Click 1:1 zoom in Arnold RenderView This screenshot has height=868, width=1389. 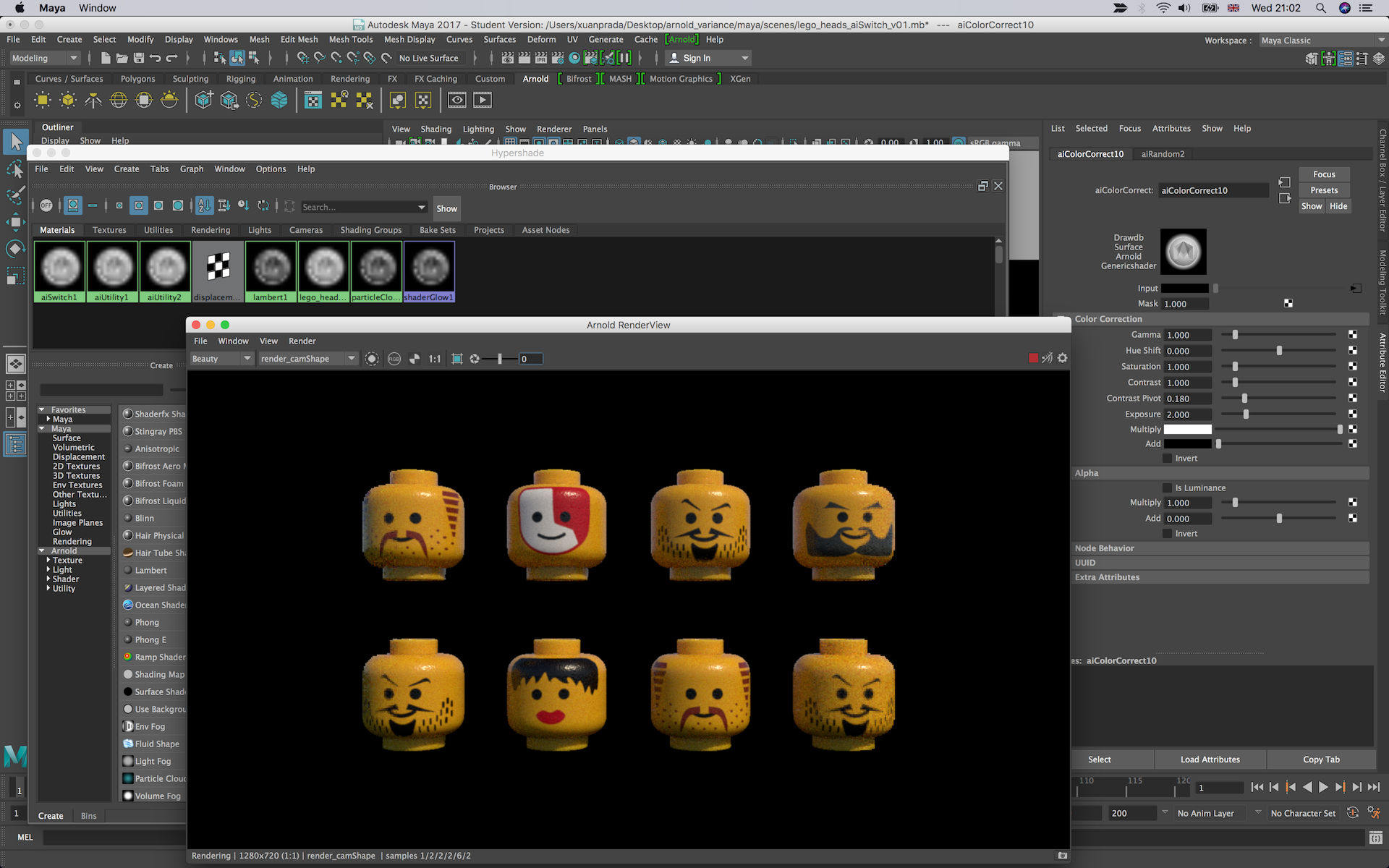434,359
